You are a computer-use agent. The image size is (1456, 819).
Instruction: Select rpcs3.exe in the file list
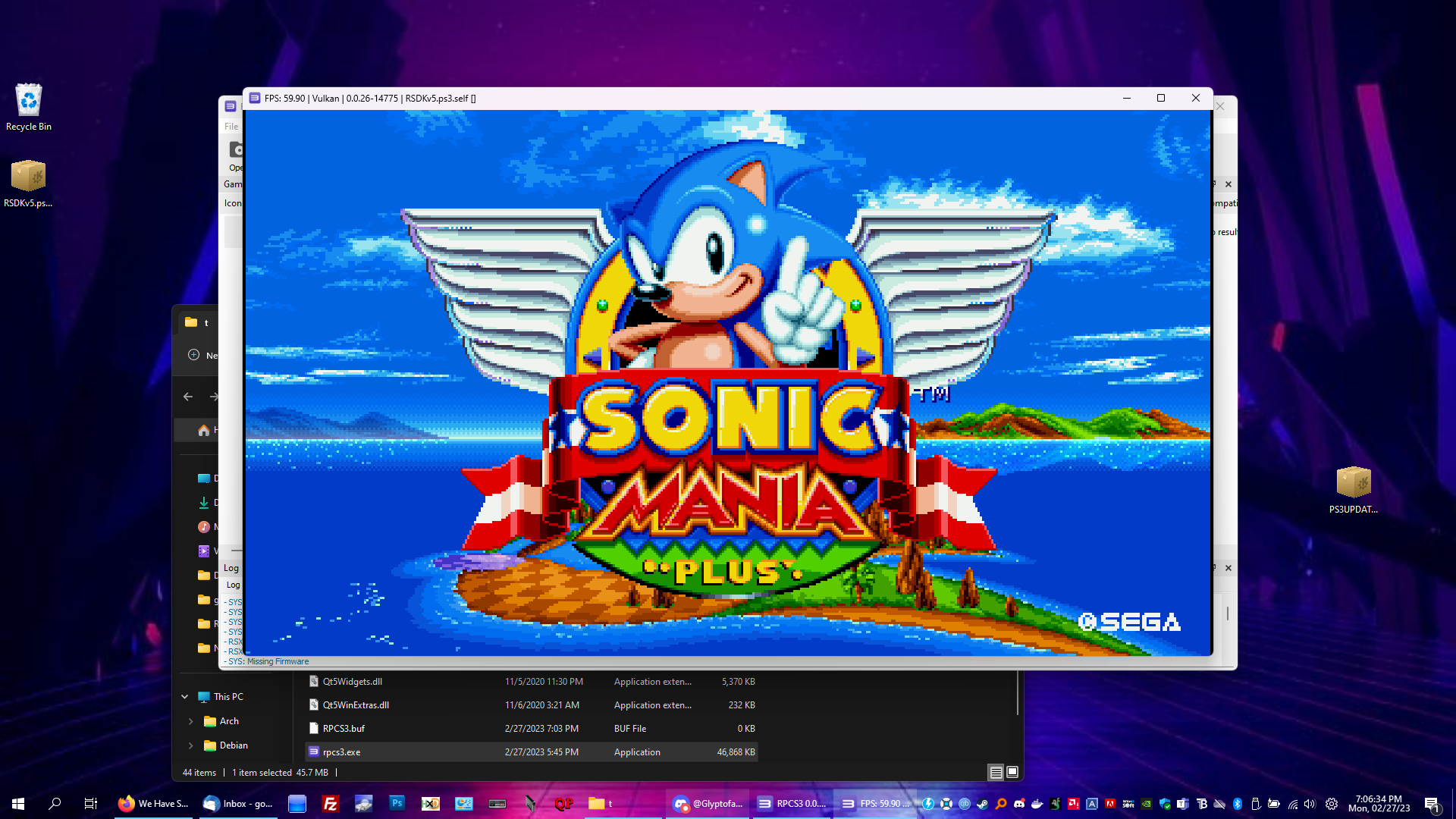[x=531, y=752]
